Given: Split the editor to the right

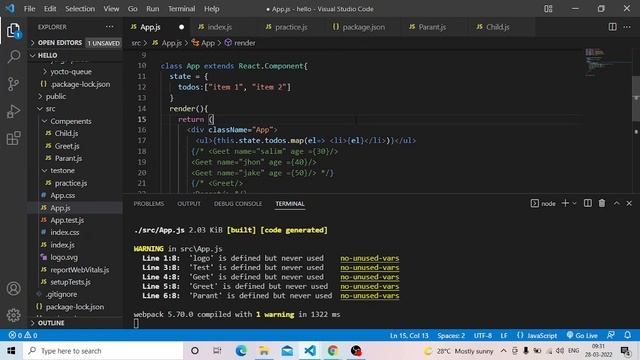Looking at the screenshot, I should click(x=612, y=27).
